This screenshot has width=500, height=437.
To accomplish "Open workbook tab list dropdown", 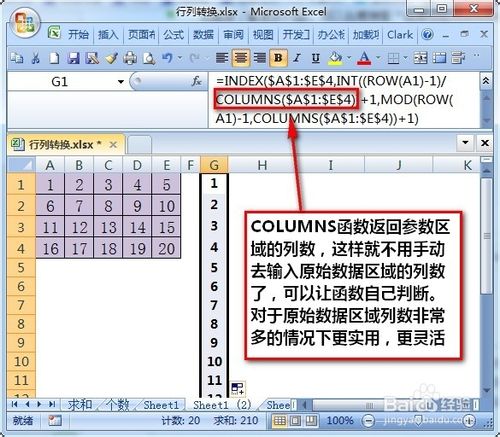I will (x=465, y=143).
